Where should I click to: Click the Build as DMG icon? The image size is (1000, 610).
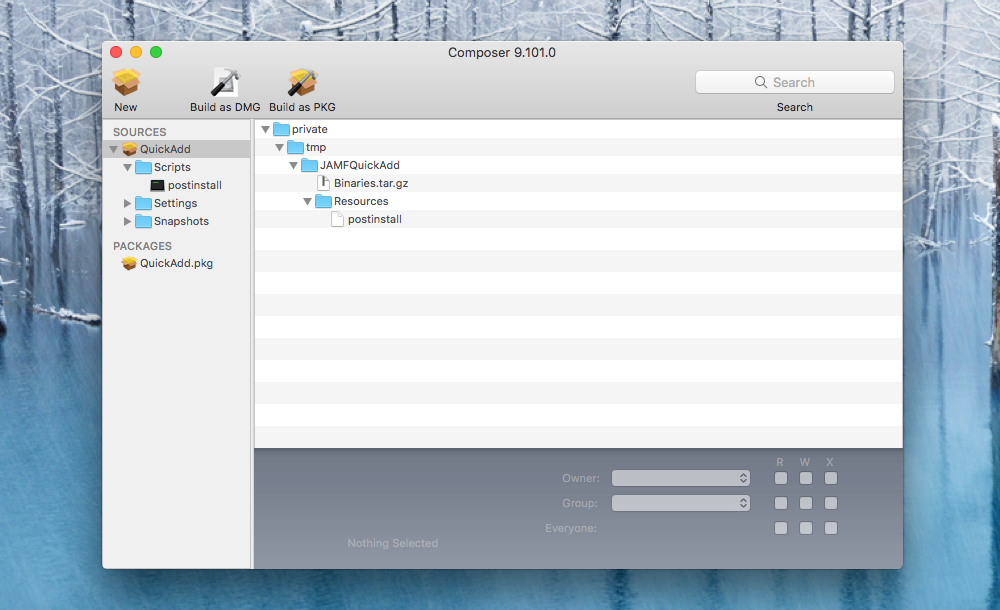225,83
